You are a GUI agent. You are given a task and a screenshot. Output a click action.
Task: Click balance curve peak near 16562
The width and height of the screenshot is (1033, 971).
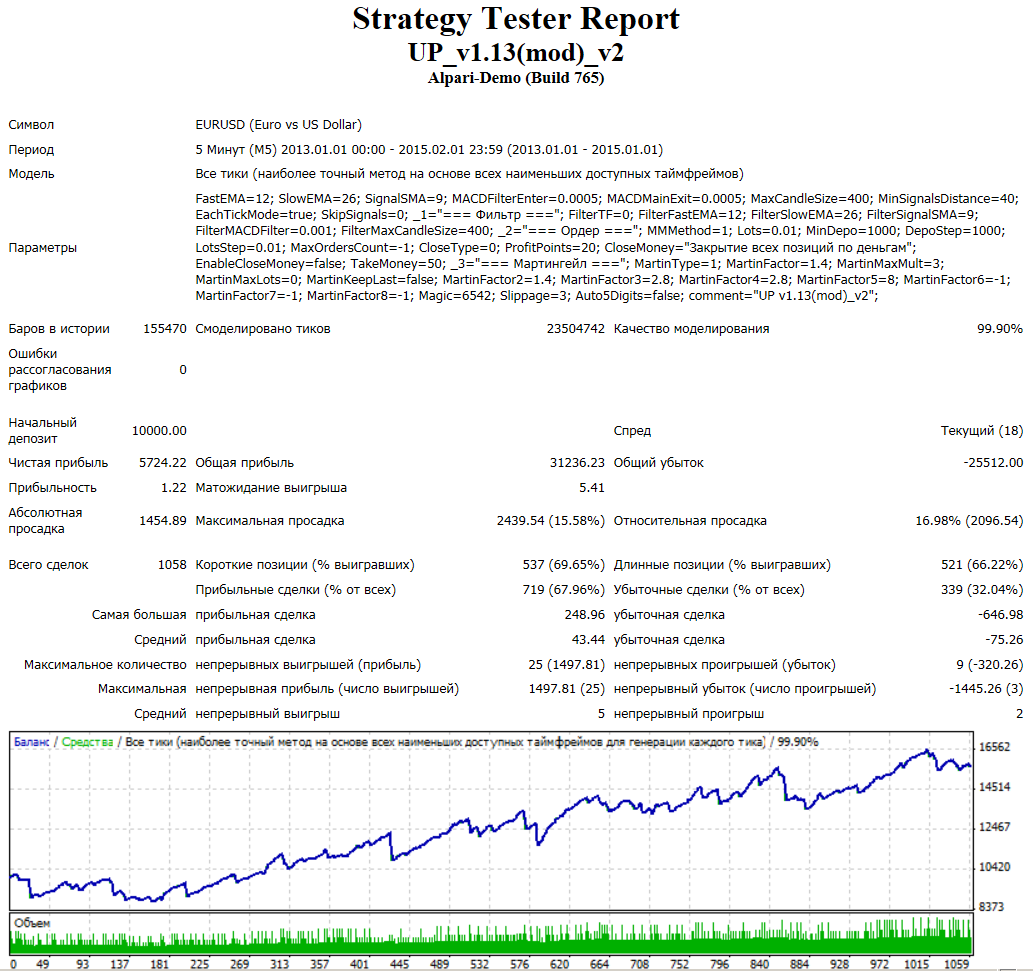click(x=928, y=751)
